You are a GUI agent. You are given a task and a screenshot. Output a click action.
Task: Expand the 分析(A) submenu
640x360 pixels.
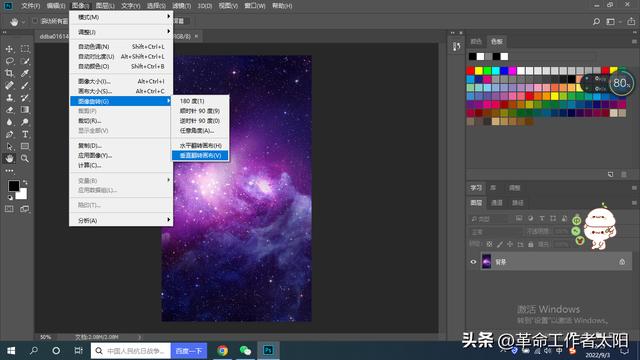[x=121, y=220]
